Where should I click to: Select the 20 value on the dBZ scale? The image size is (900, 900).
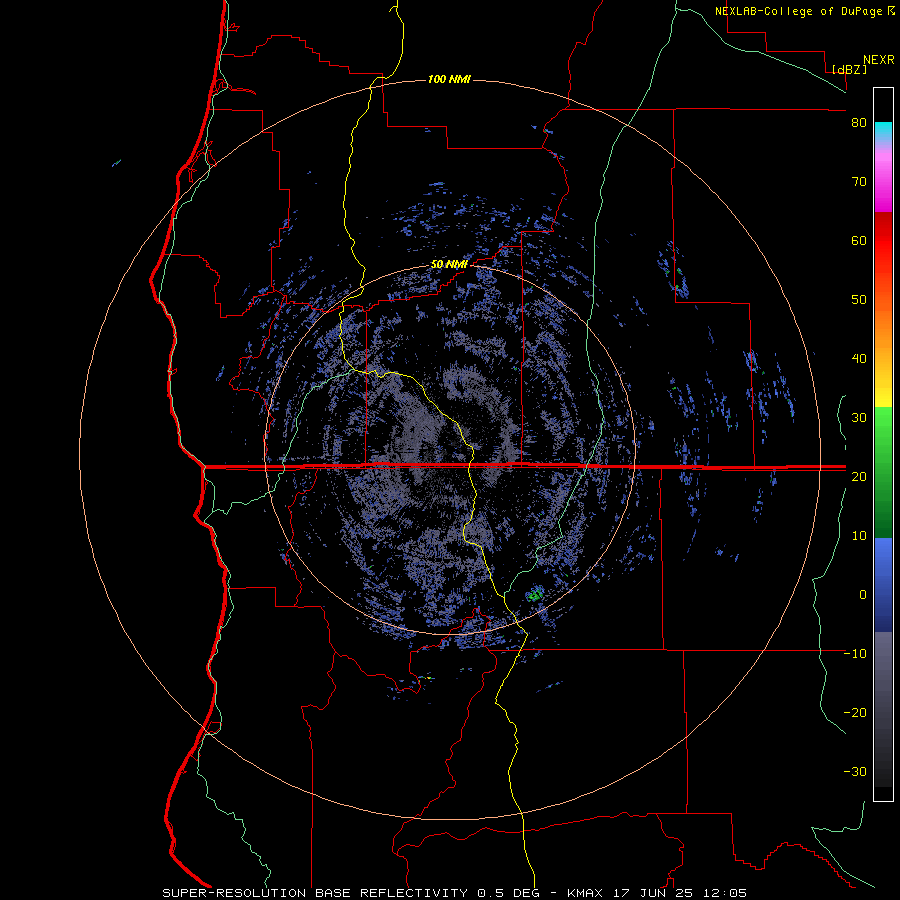point(859,476)
